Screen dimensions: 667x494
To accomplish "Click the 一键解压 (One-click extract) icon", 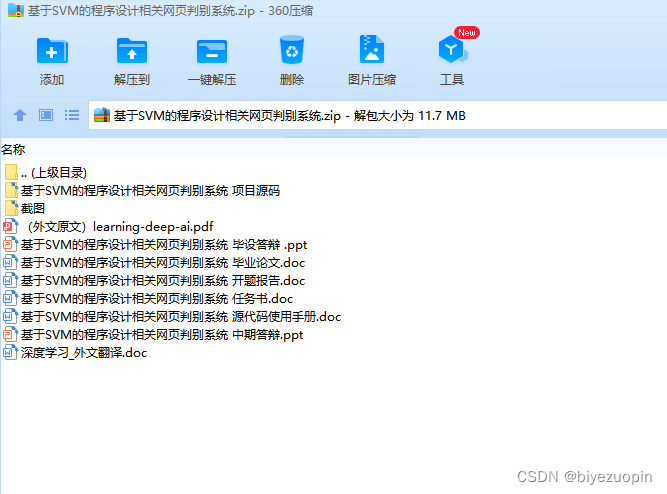I will [x=212, y=51].
